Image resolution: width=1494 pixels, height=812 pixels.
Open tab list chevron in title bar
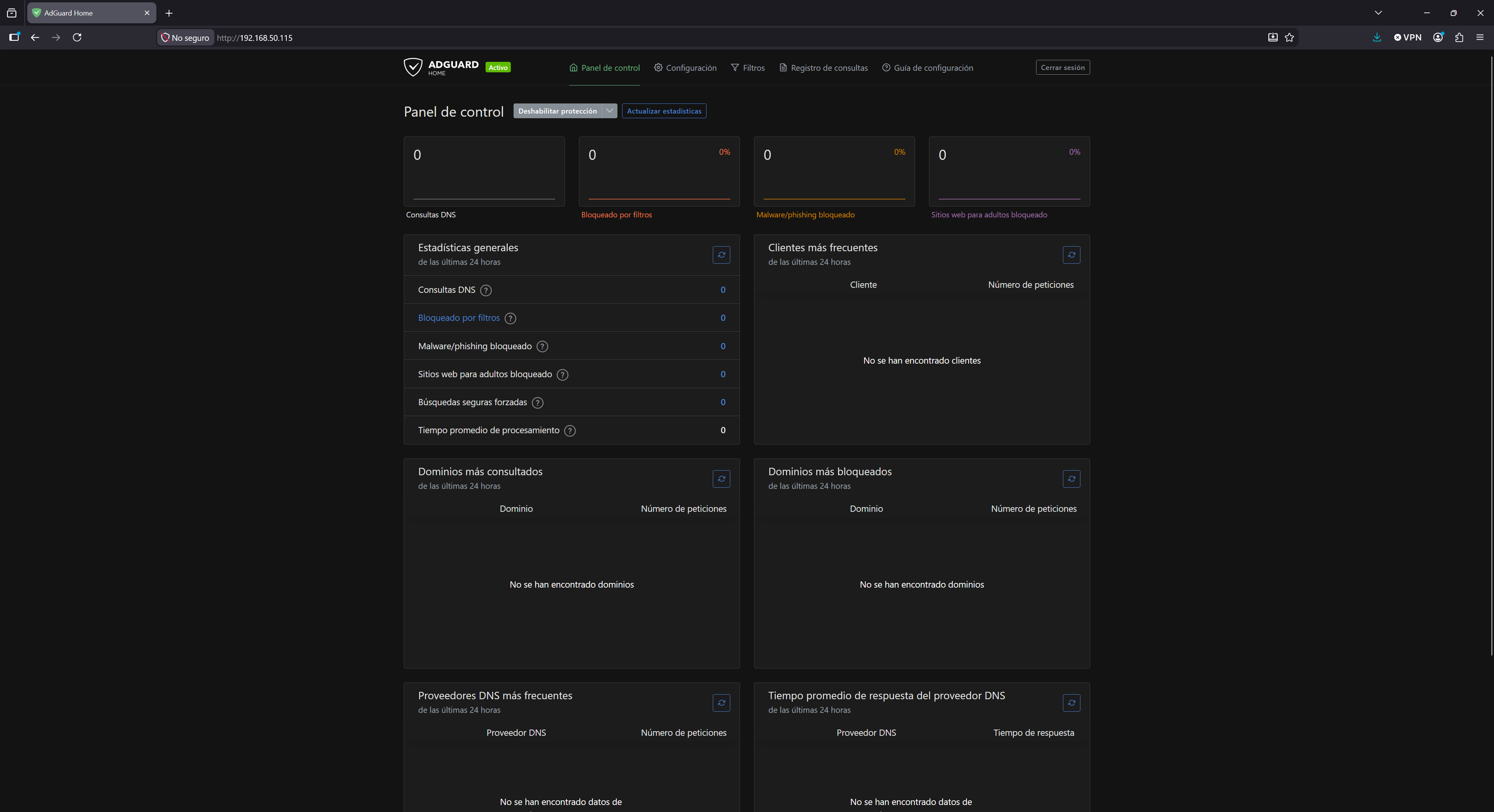point(1378,13)
